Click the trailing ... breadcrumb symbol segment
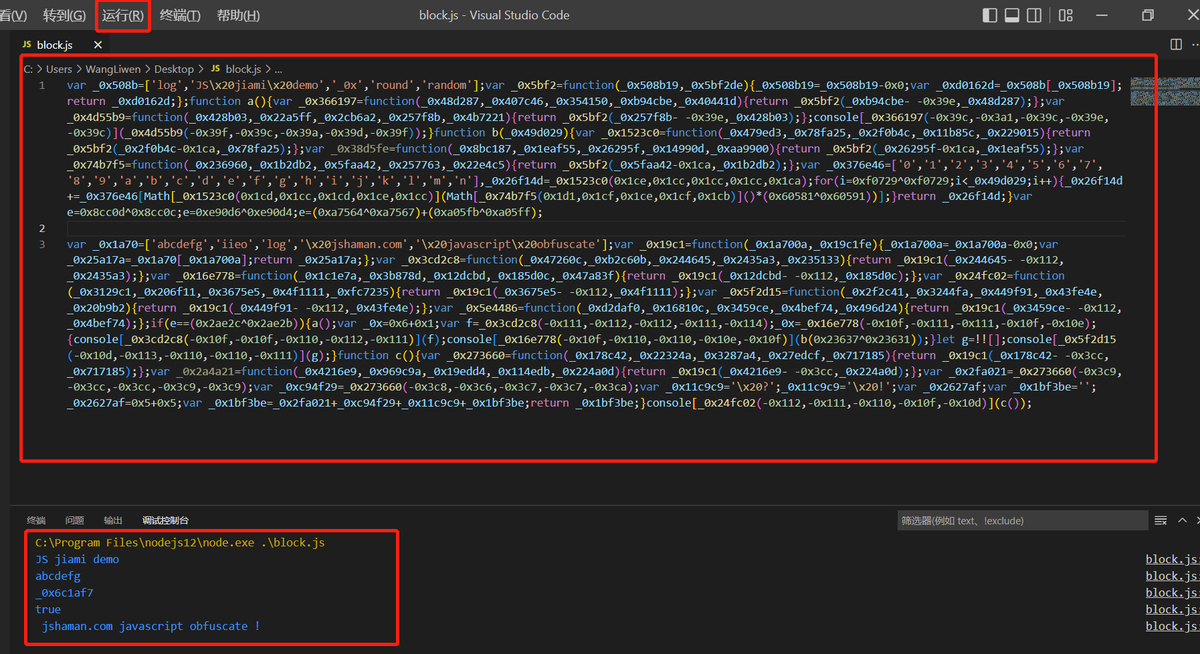The image size is (1200, 654). (x=278, y=69)
